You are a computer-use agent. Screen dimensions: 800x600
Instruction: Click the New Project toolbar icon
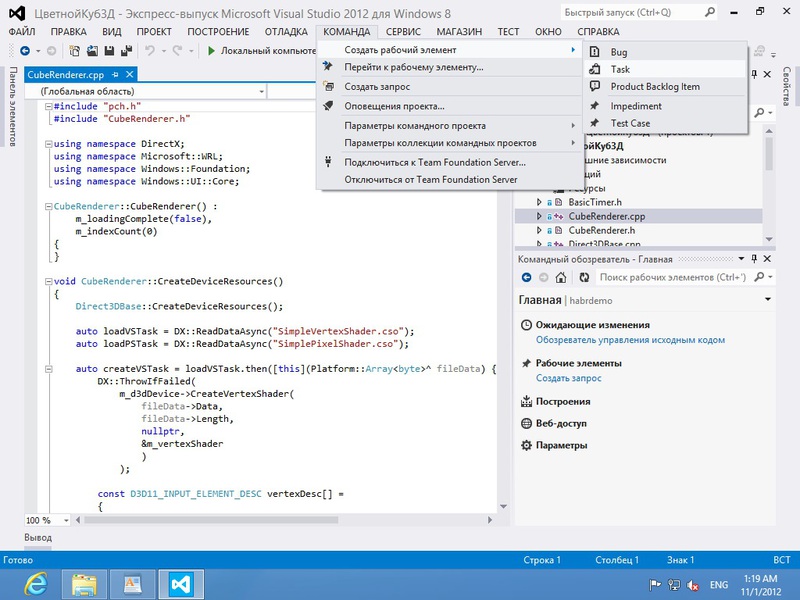point(74,51)
